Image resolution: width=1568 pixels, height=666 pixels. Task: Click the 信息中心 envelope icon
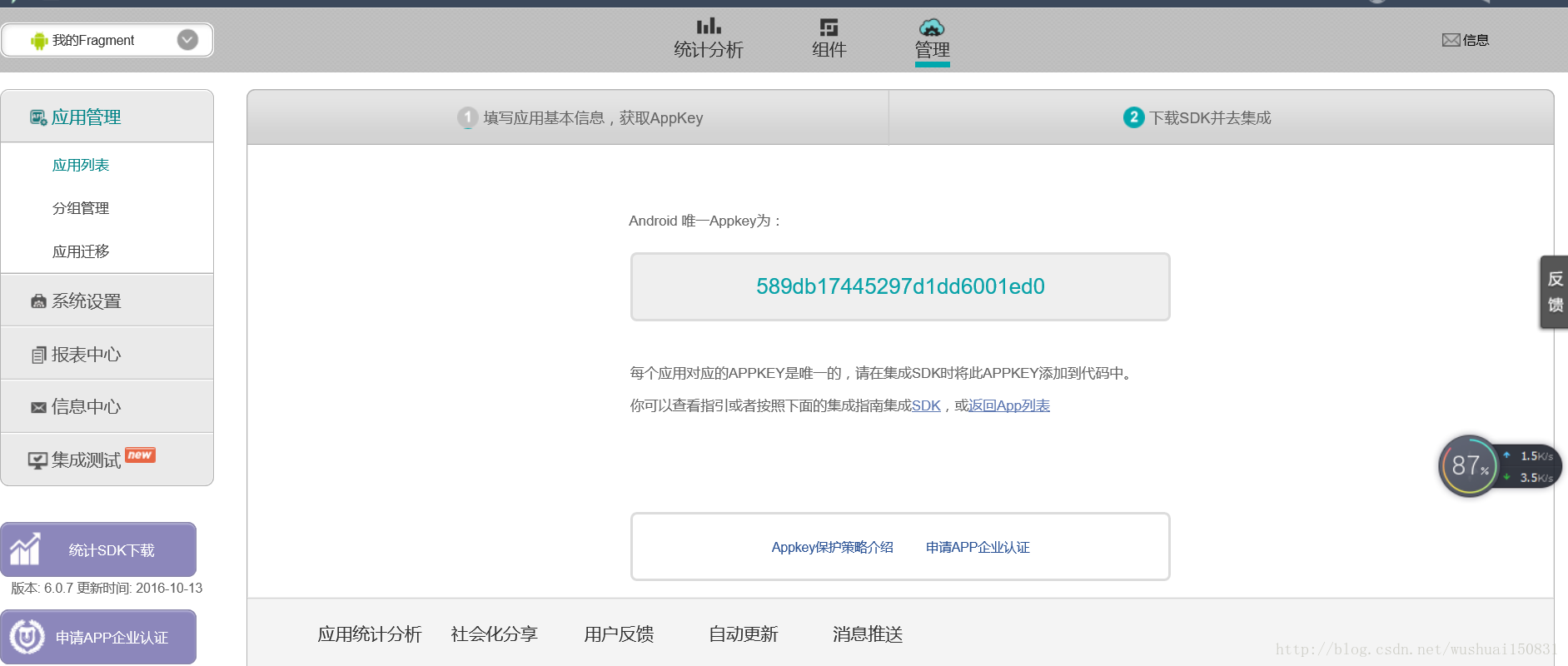(x=38, y=408)
